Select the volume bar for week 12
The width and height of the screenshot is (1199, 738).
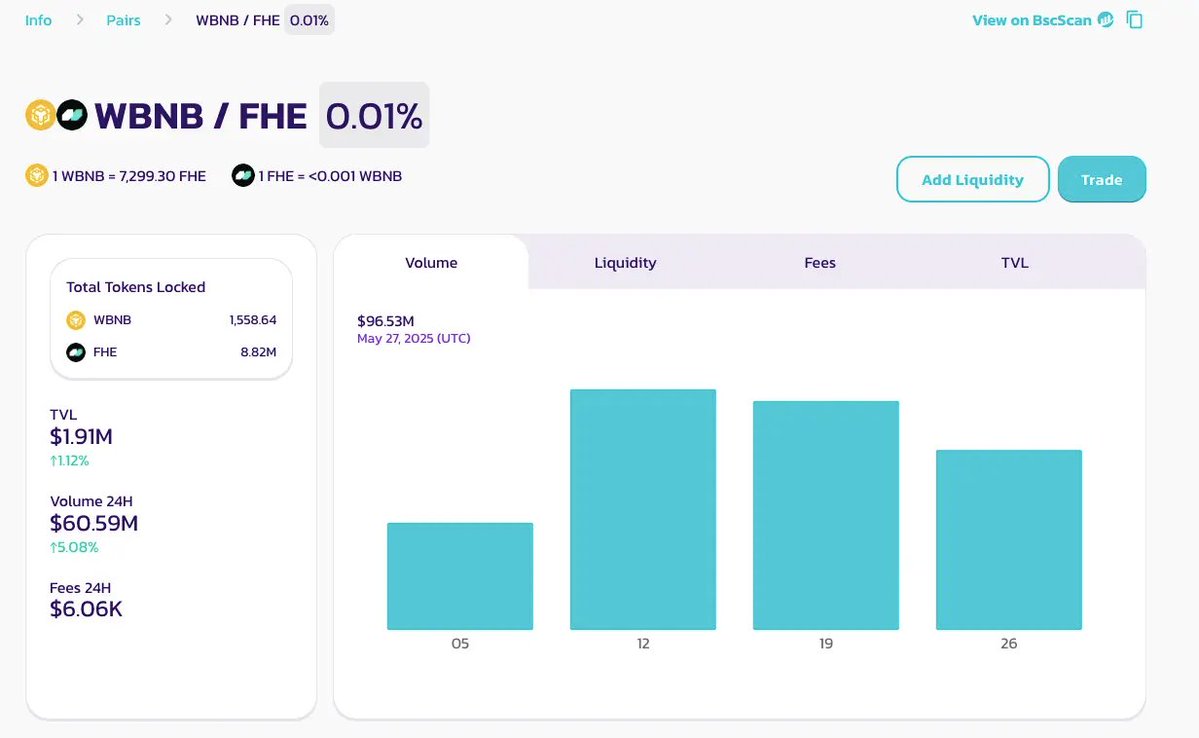coord(643,510)
